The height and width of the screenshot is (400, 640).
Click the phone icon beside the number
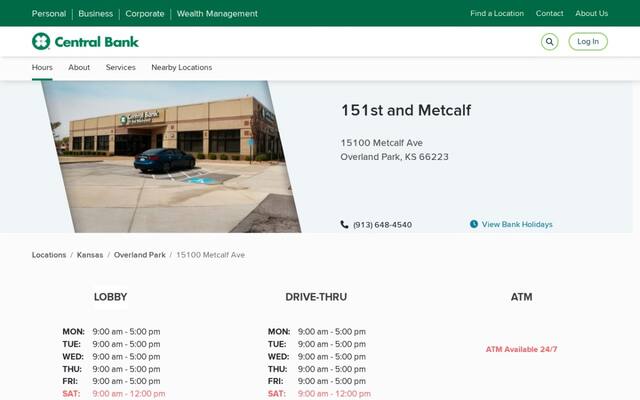[344, 224]
